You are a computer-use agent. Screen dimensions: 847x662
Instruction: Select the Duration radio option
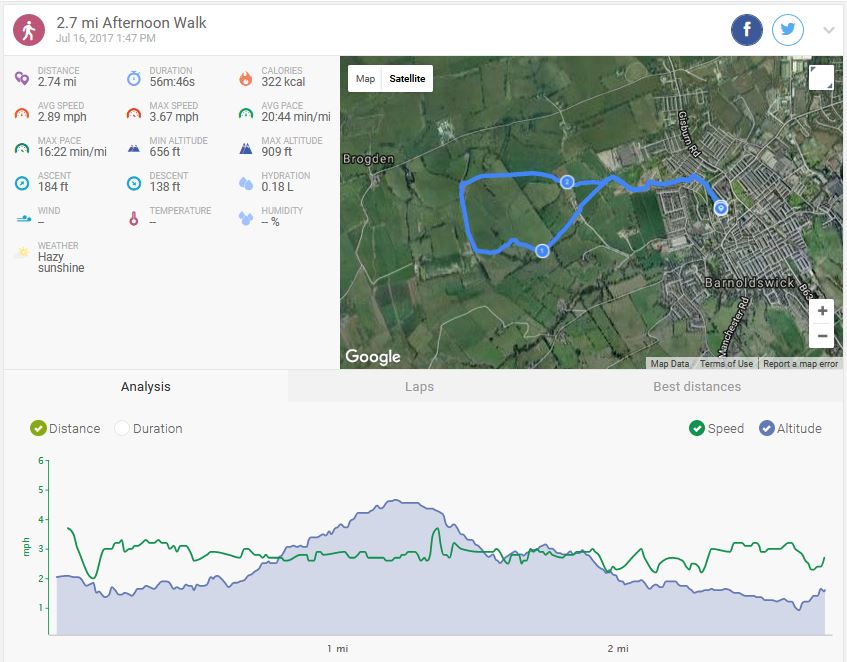123,428
